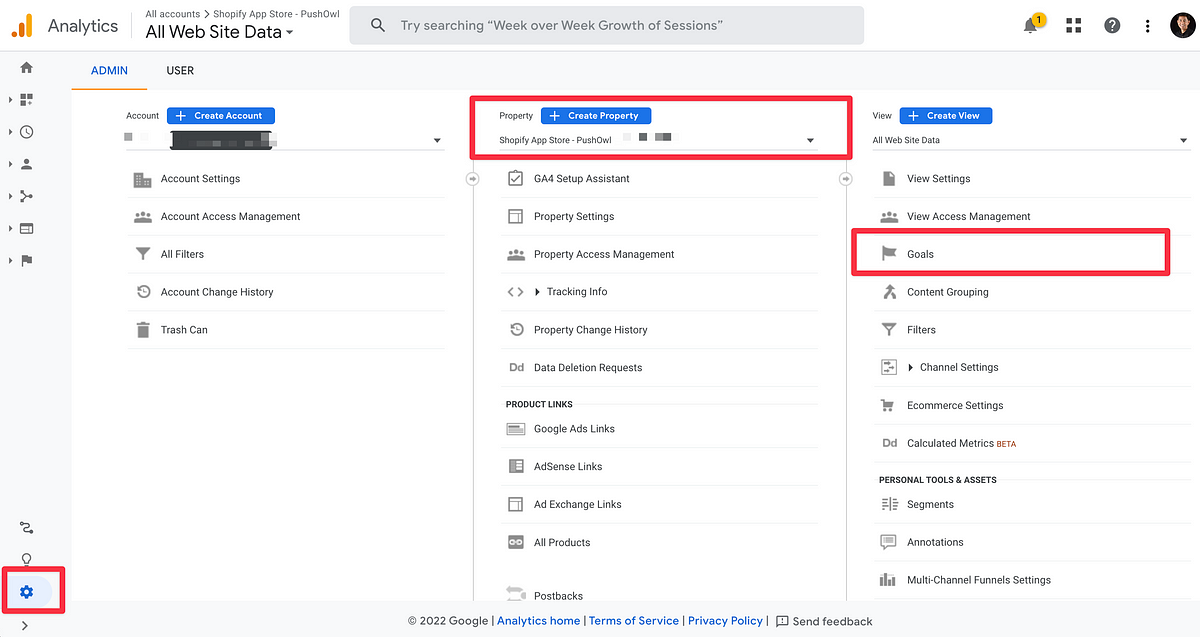Open GA4 Setup Assistant
The height and width of the screenshot is (637, 1200).
click(x=582, y=179)
